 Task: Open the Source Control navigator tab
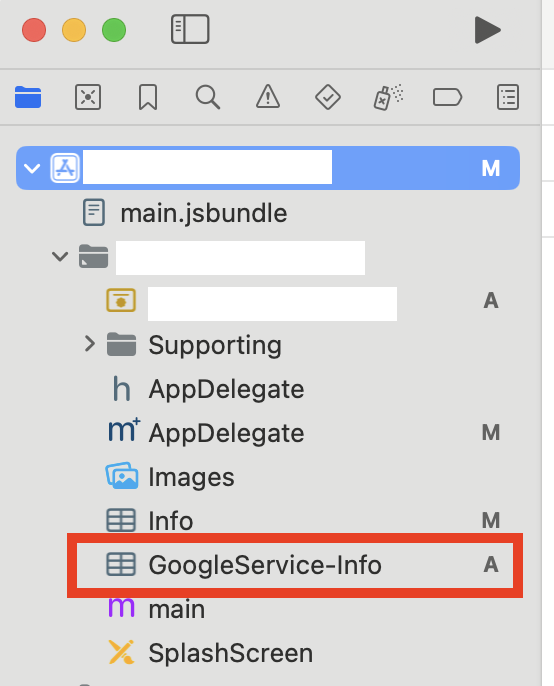88,97
